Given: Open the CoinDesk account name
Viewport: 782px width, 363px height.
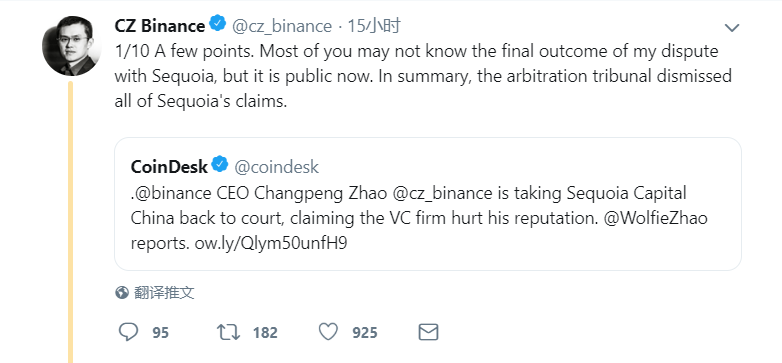Looking at the screenshot, I should coord(169,167).
